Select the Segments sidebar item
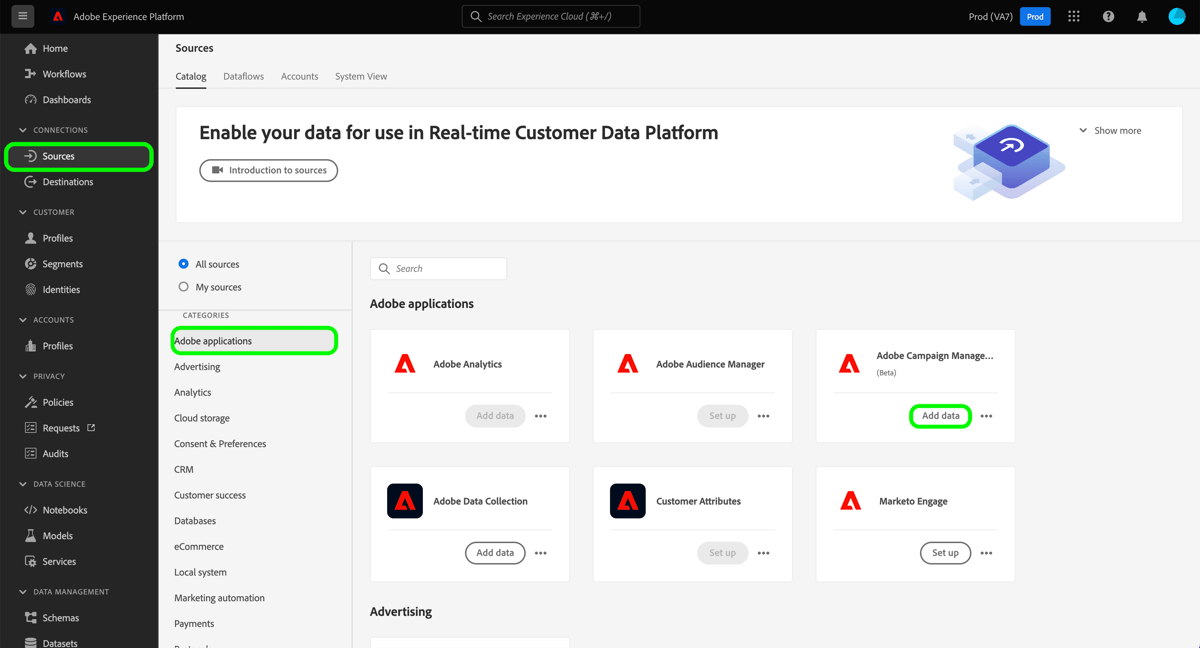Viewport: 1200px width, 648px height. [63, 263]
